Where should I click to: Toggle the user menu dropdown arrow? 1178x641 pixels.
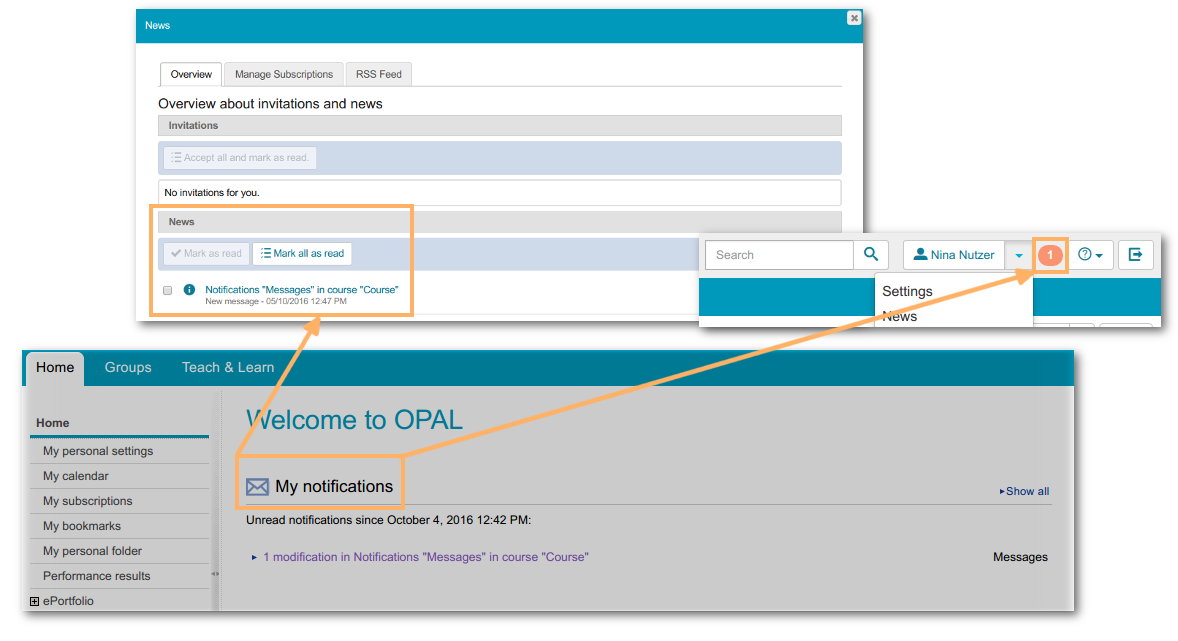pos(1018,255)
